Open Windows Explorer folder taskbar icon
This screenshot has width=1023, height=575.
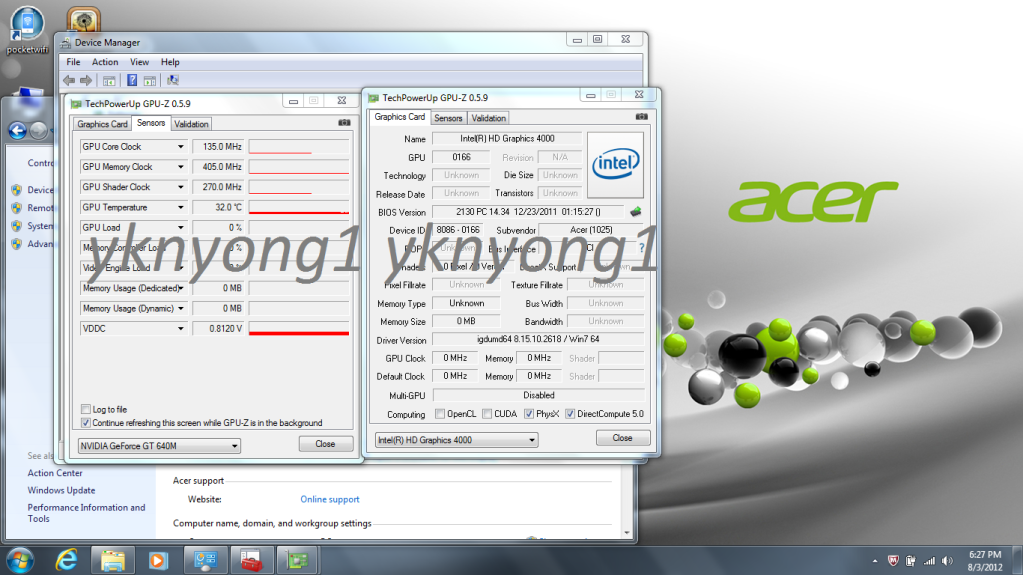click(x=112, y=560)
